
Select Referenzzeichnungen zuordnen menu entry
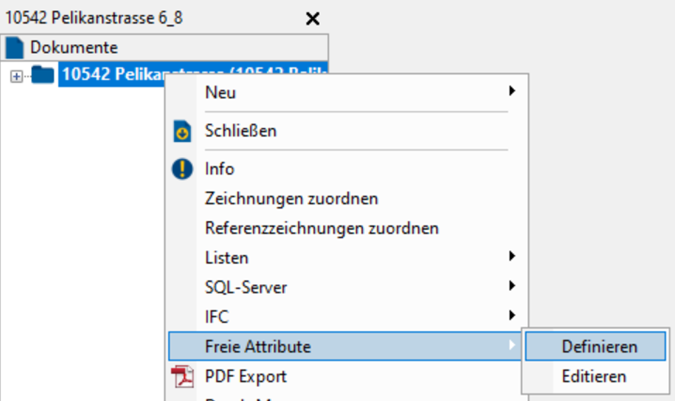321,228
